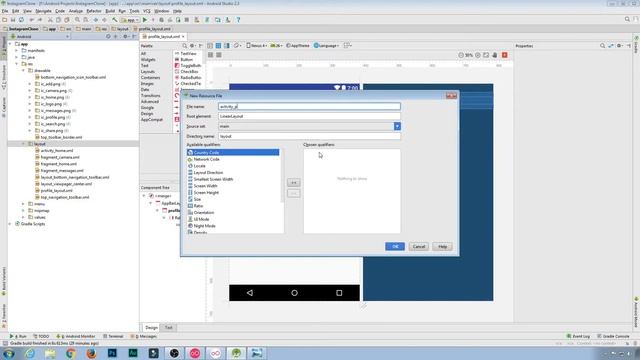Click the File name input field
Viewport: 640px width, 360px height.
tap(309, 107)
